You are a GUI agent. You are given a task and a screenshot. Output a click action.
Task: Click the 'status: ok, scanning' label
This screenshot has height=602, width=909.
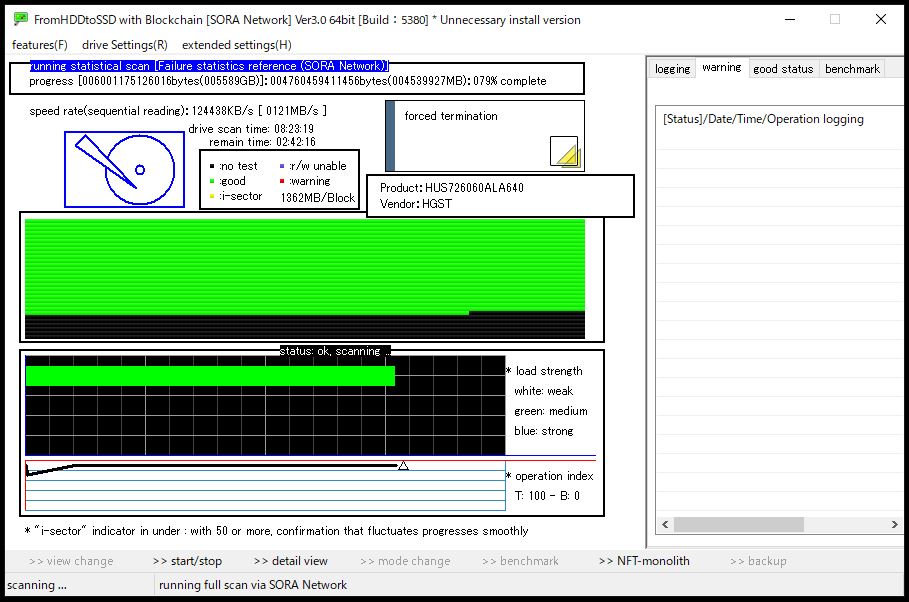[335, 351]
